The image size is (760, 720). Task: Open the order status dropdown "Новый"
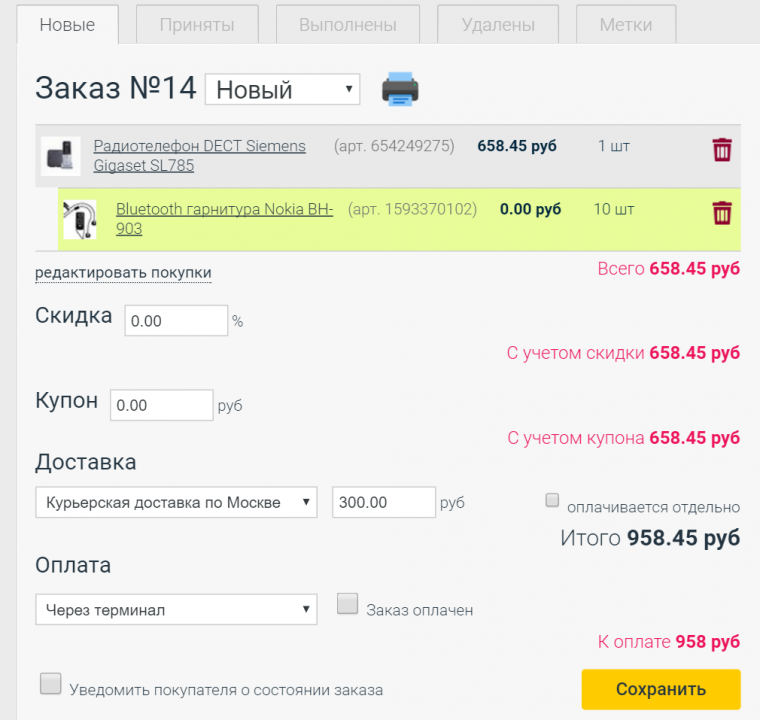click(282, 89)
